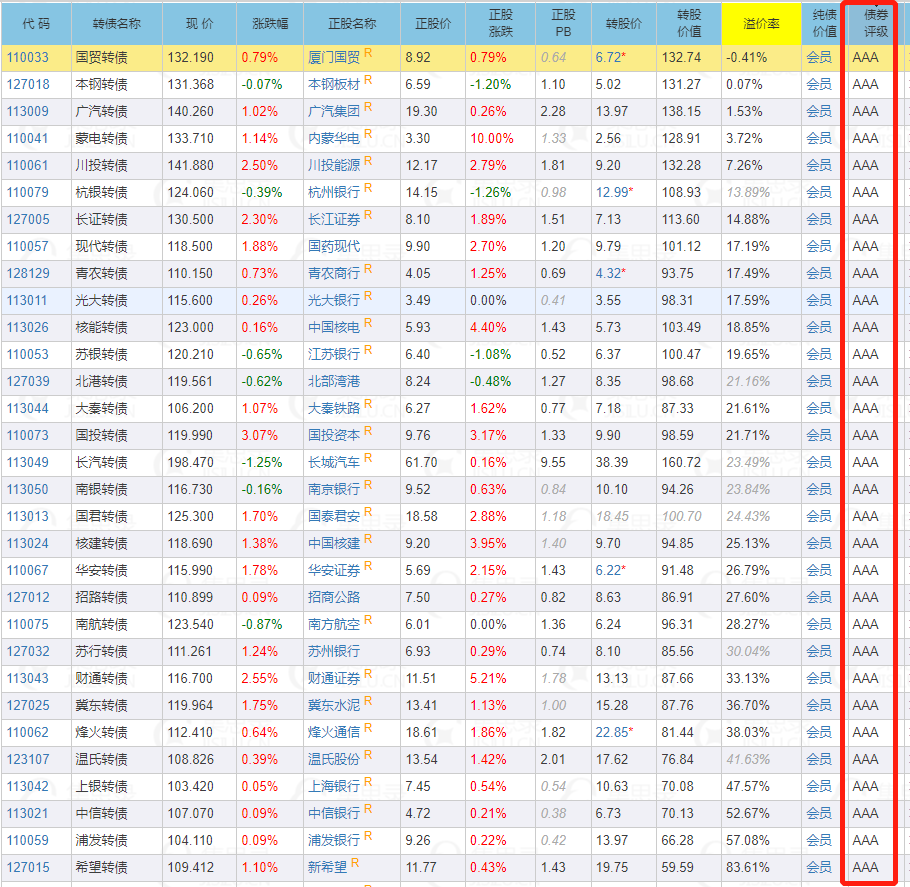This screenshot has width=910, height=887.
Task: Open bond code 110079 link
Action: point(28,193)
